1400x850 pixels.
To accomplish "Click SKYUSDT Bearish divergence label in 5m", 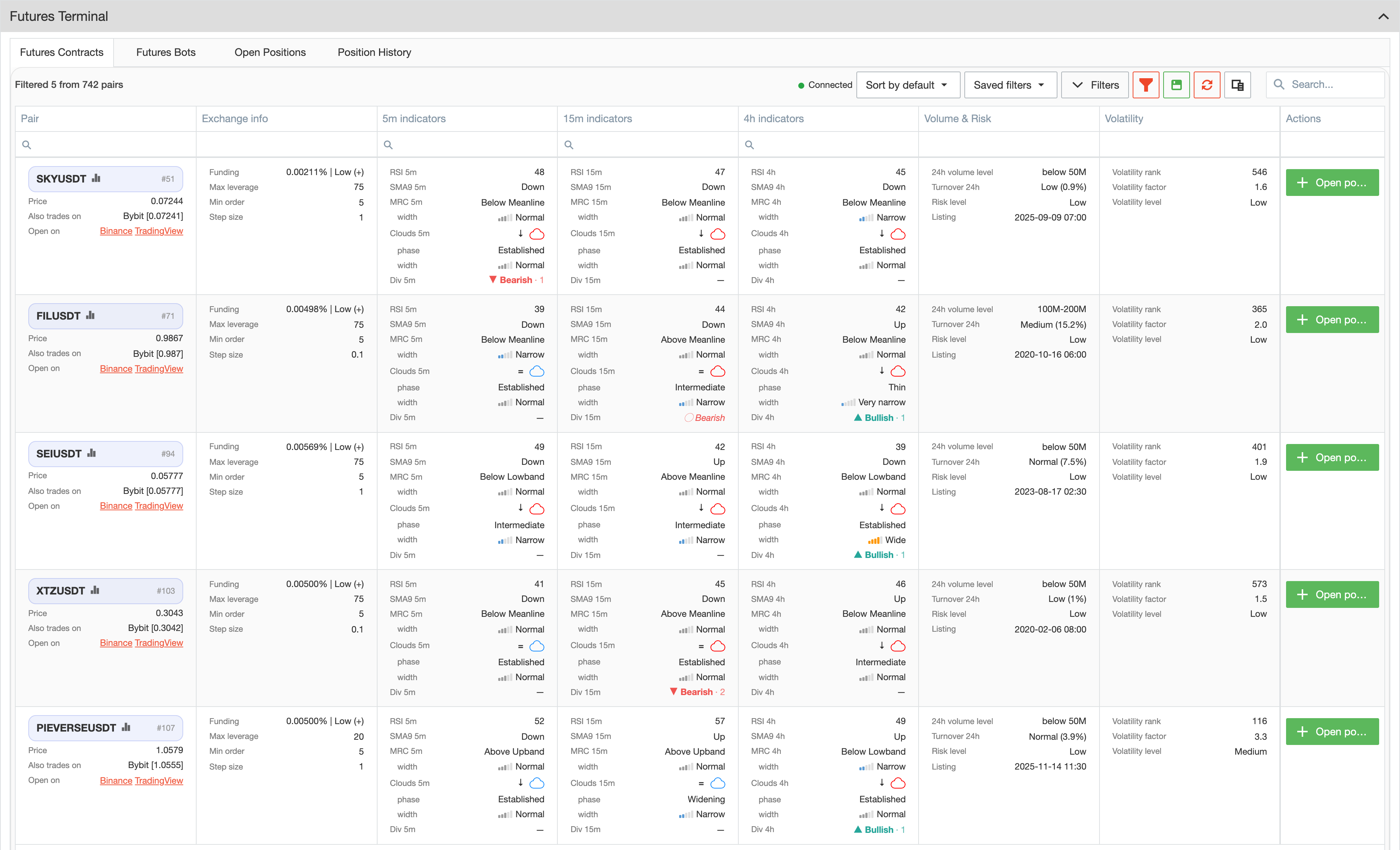I will click(x=516, y=280).
